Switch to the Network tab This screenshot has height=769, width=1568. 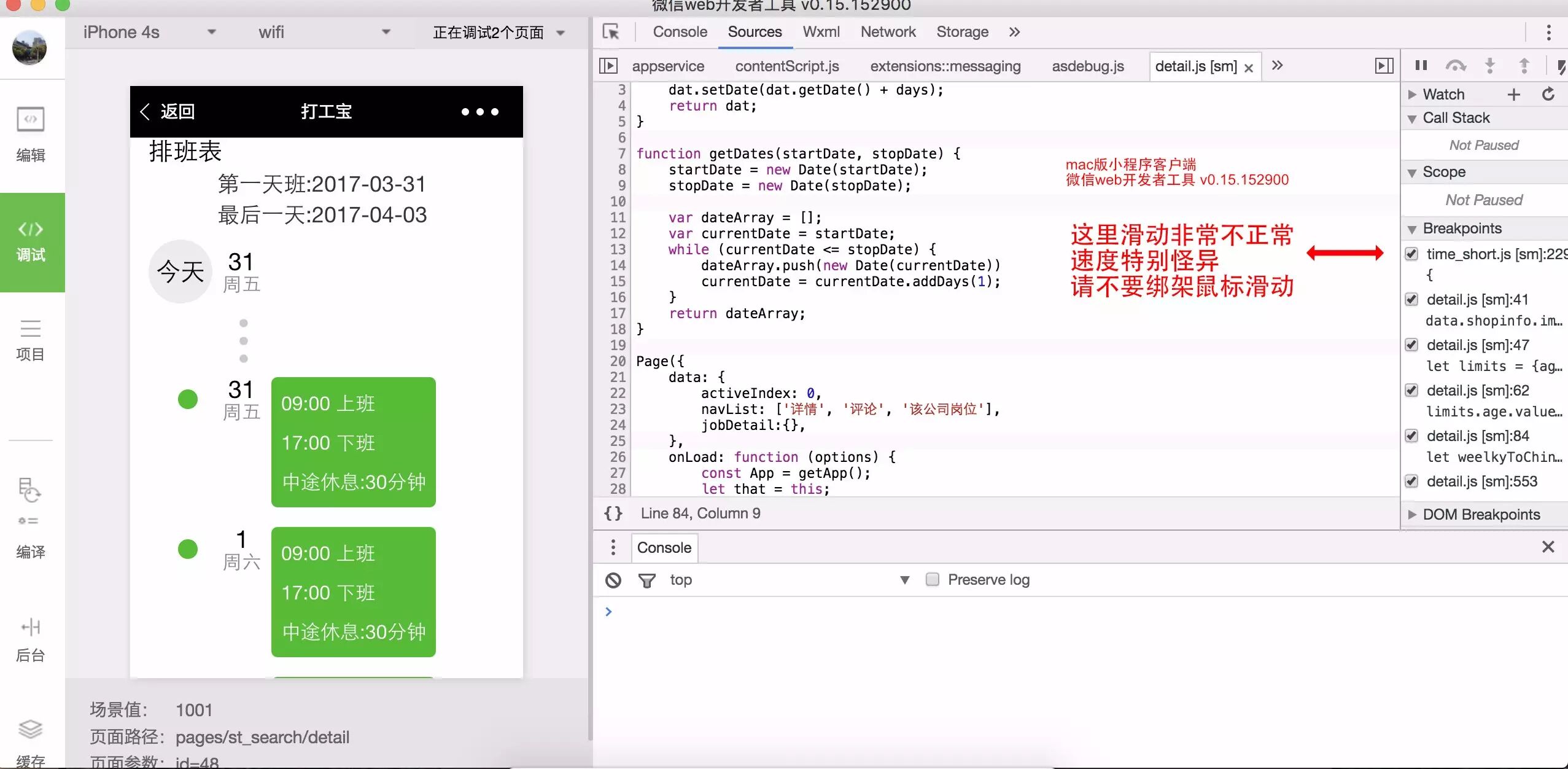point(888,32)
